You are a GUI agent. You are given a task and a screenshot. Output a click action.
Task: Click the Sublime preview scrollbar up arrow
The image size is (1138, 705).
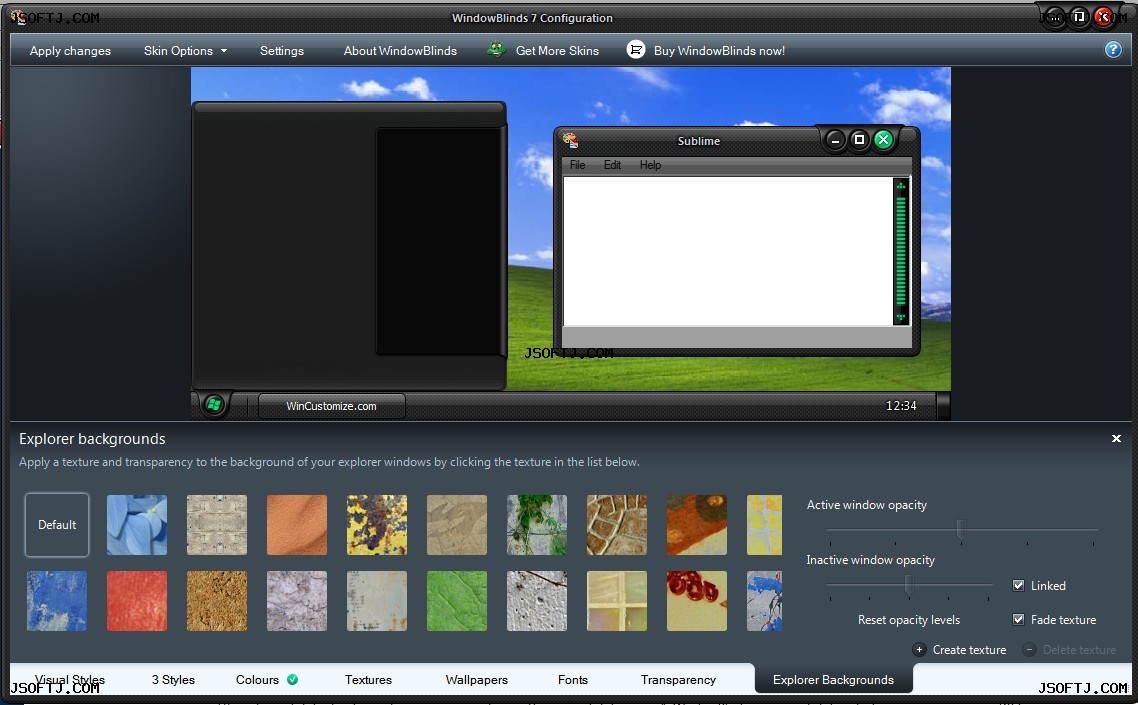(x=901, y=186)
